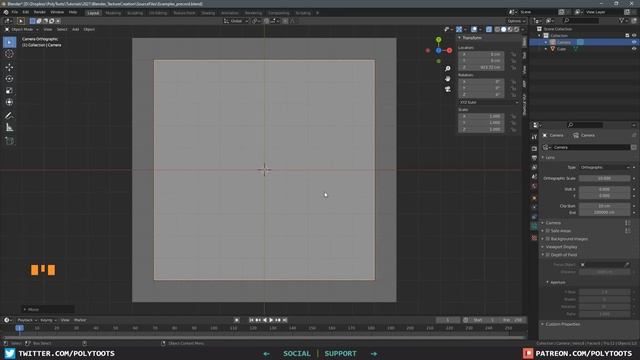Select the Measure tool
The width and height of the screenshot is (640, 360).
[x=9, y=128]
